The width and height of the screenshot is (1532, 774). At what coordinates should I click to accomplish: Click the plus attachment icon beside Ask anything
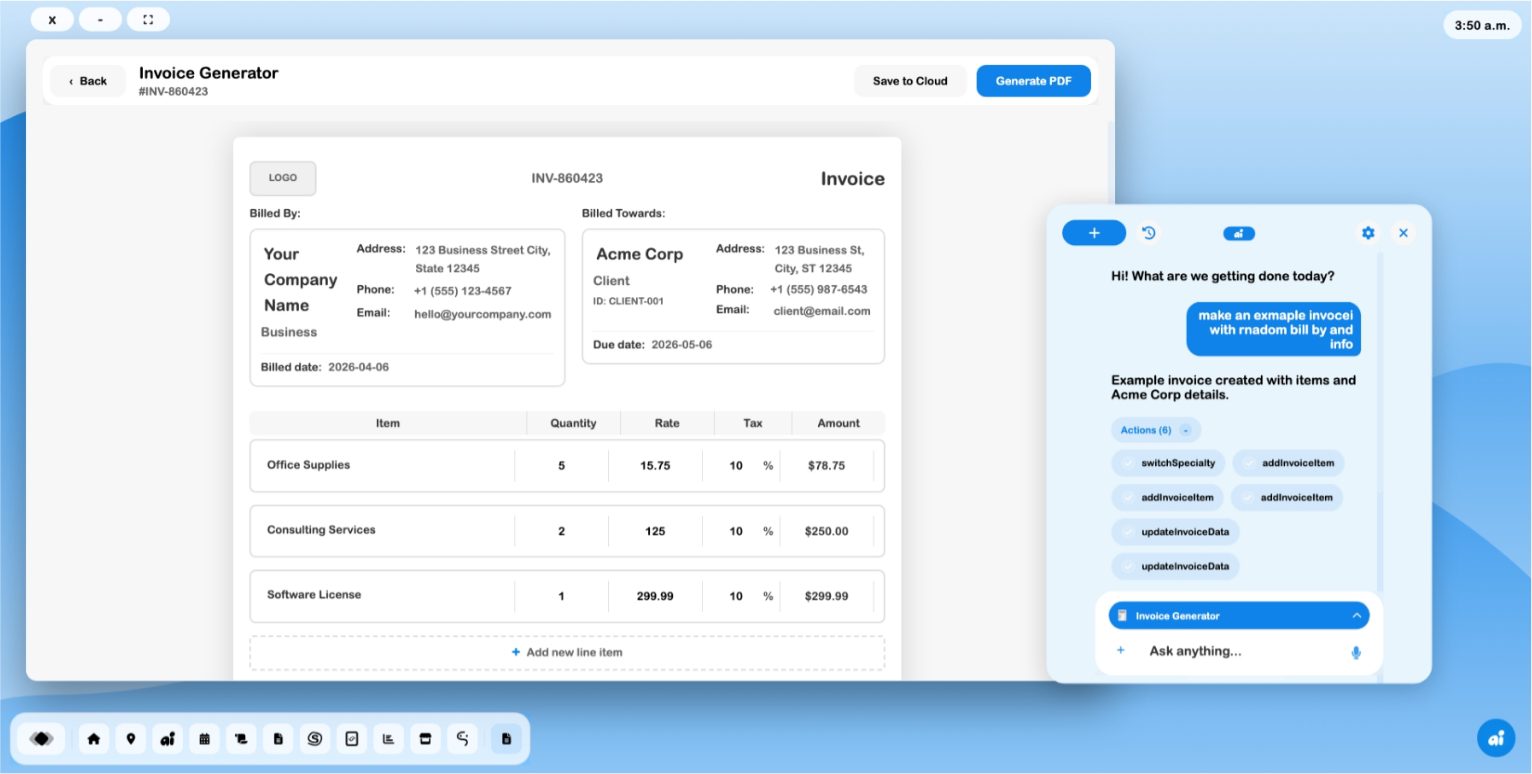click(1120, 651)
